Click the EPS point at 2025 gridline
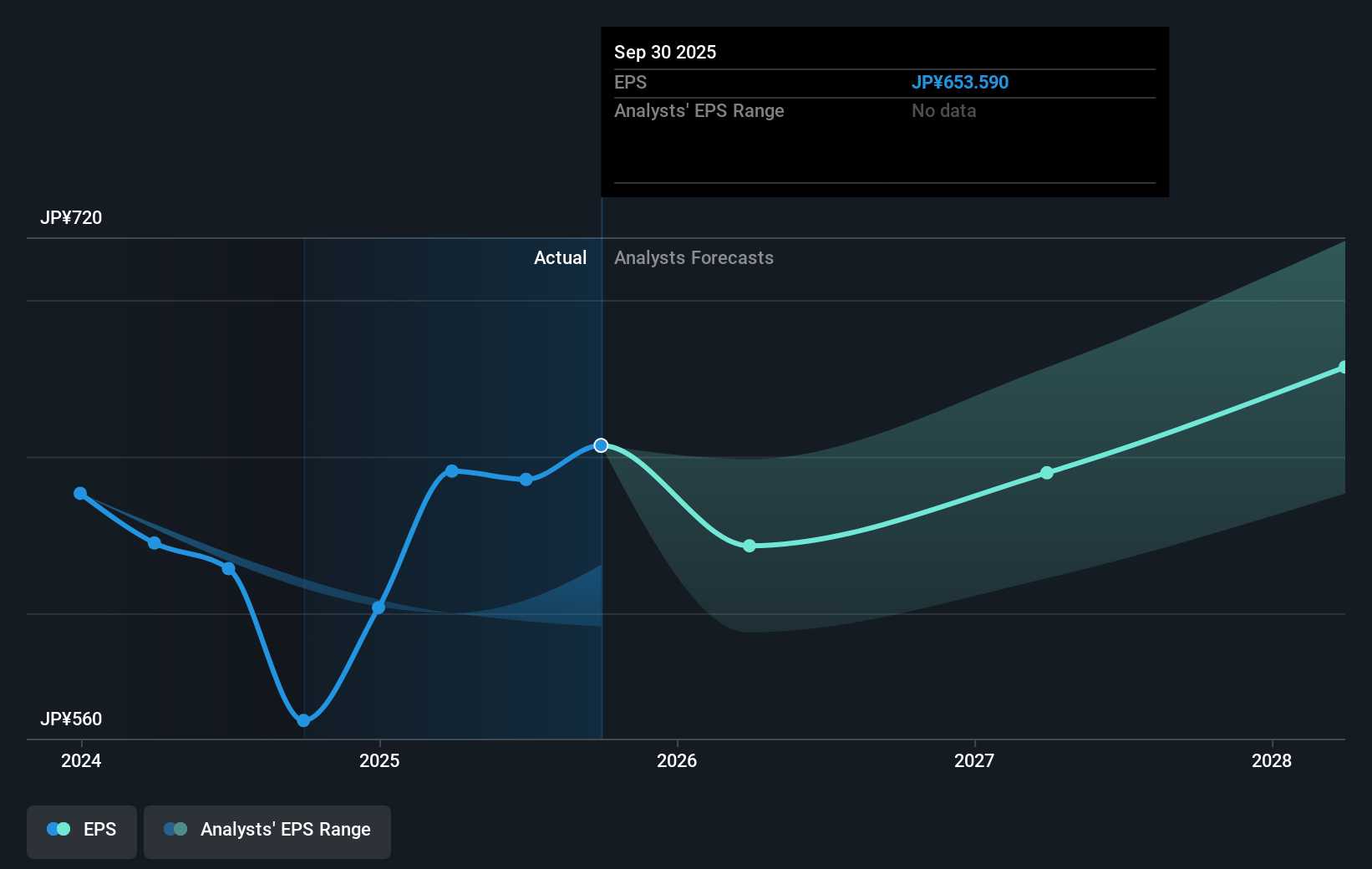Image resolution: width=1372 pixels, height=869 pixels. [x=379, y=607]
